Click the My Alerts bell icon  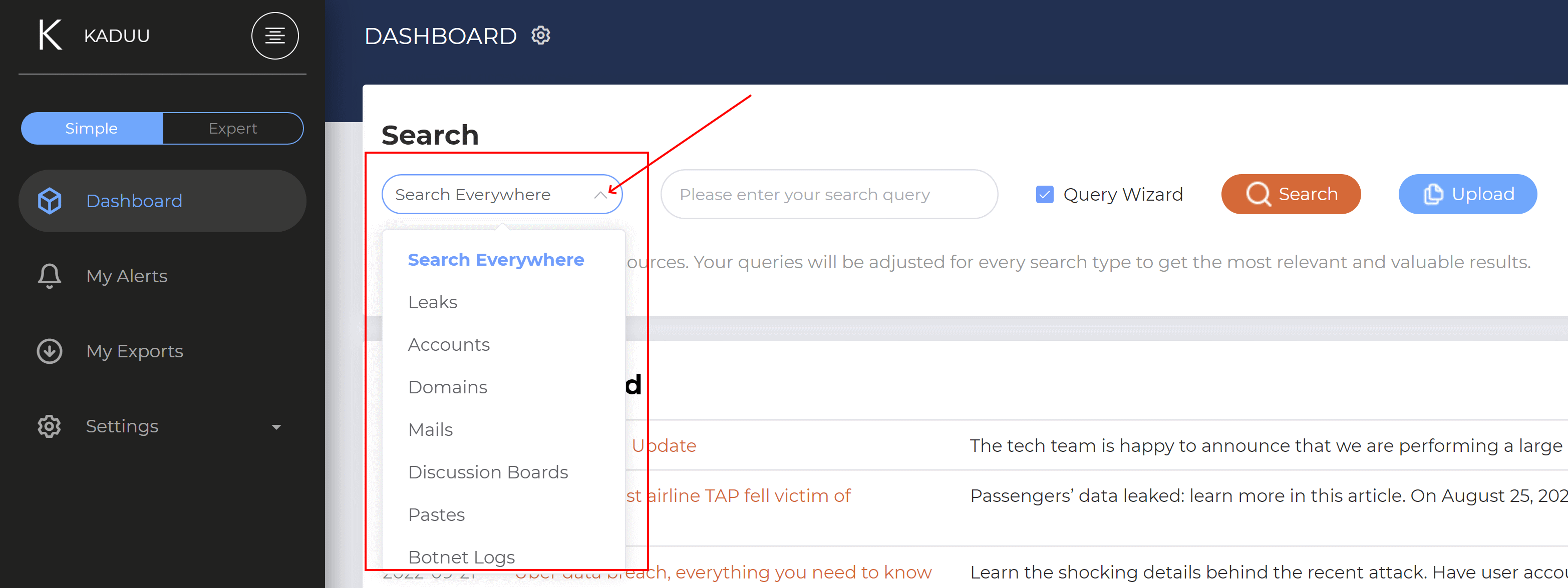point(49,276)
